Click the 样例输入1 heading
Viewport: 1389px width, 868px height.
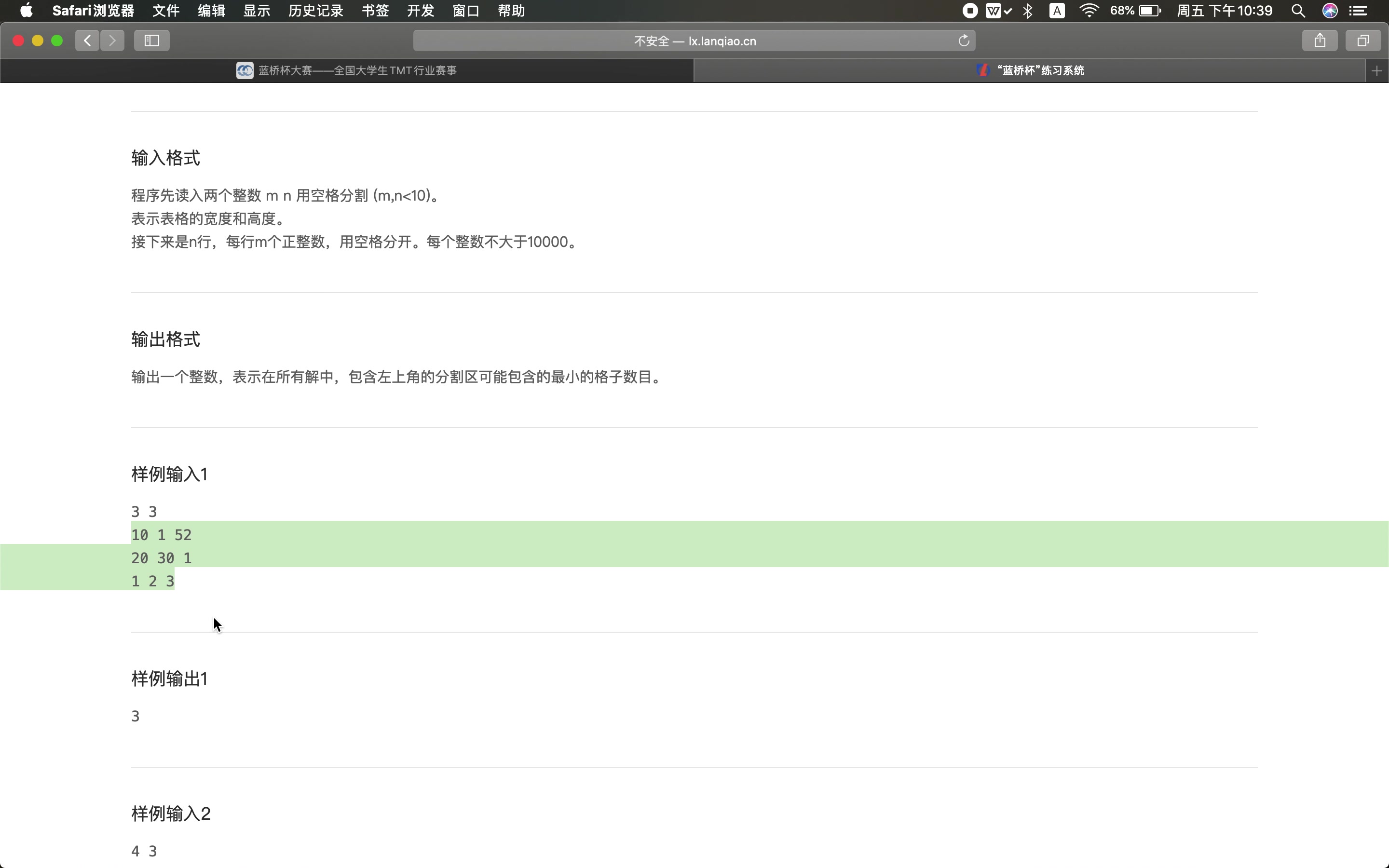coord(169,474)
